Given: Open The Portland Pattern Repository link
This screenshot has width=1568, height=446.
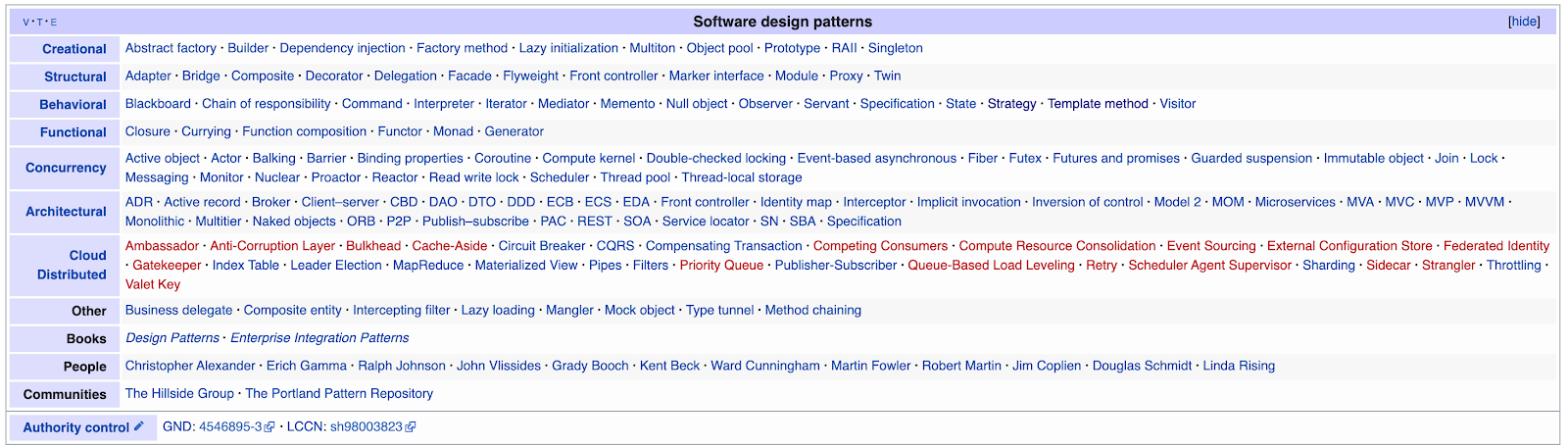Looking at the screenshot, I should 339,393.
